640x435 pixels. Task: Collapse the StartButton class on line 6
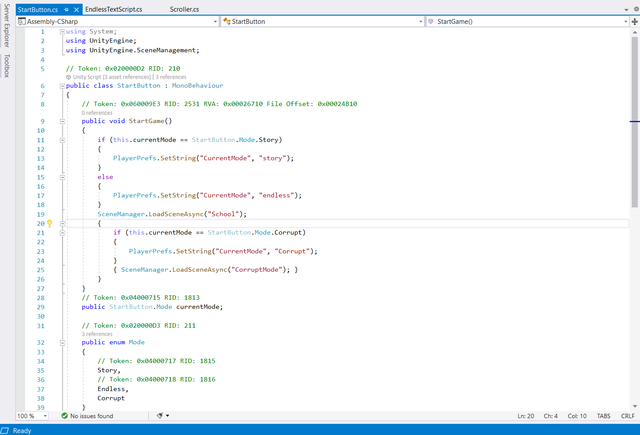(62, 86)
